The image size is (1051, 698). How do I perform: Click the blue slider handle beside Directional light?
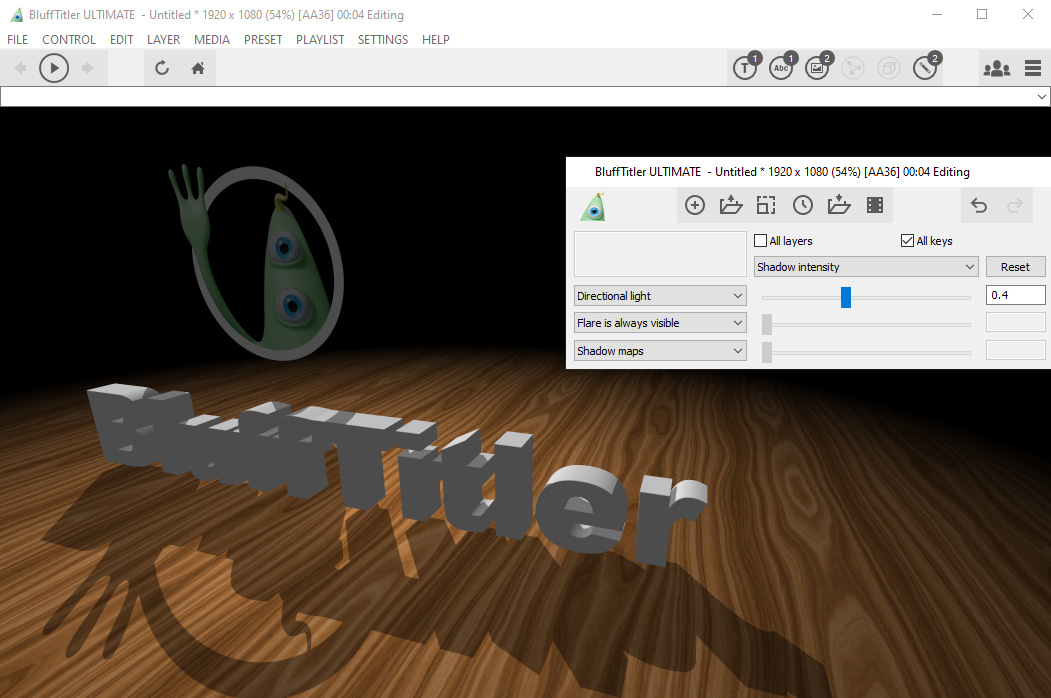point(846,297)
